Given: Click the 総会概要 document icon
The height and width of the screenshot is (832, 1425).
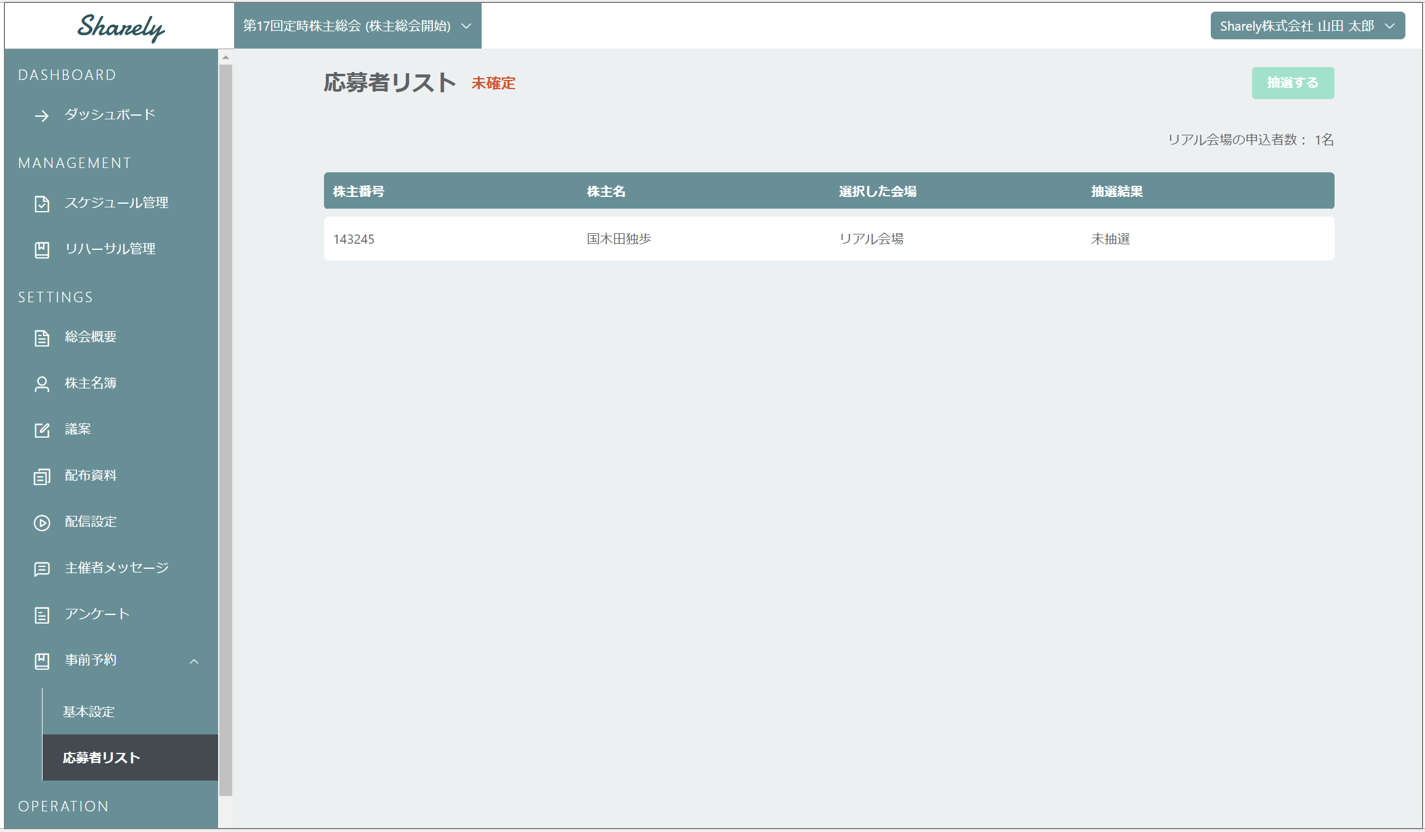Looking at the screenshot, I should coord(41,338).
